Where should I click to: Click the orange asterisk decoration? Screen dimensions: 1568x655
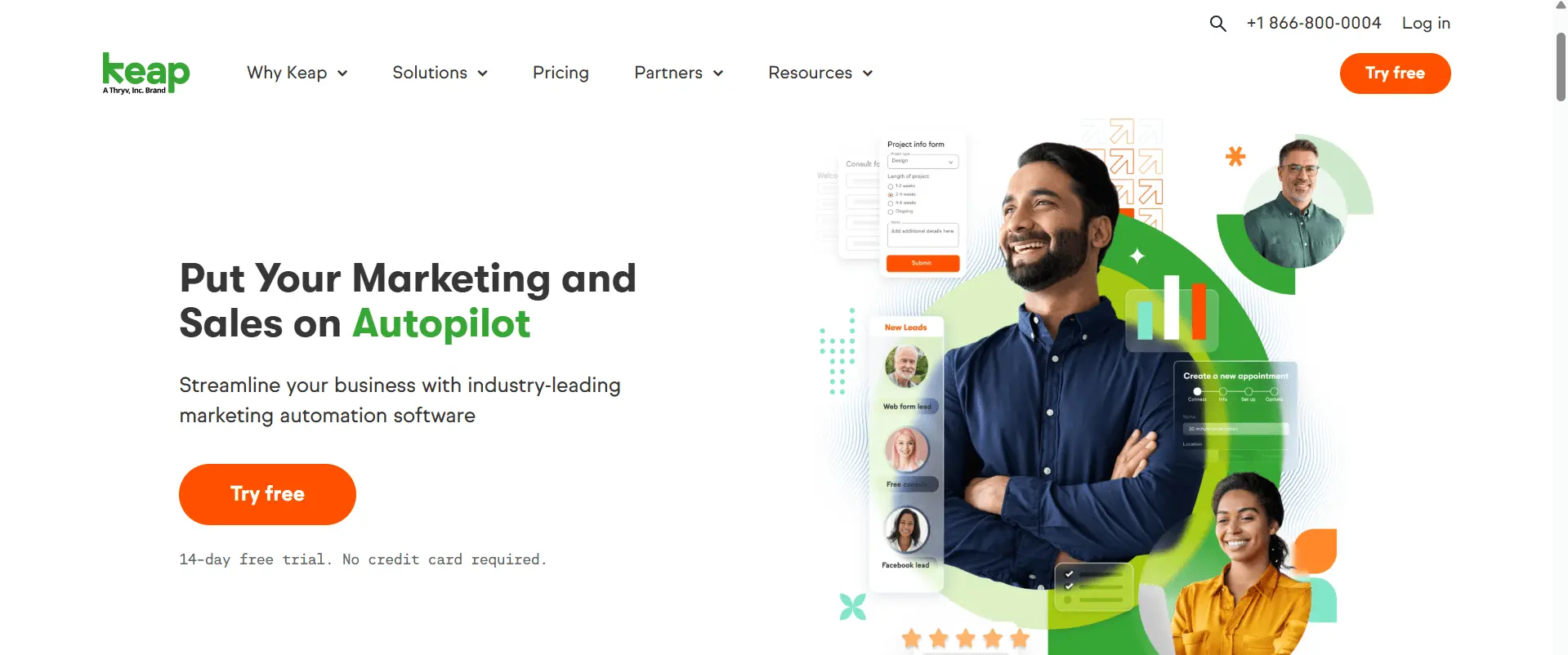(x=1235, y=156)
